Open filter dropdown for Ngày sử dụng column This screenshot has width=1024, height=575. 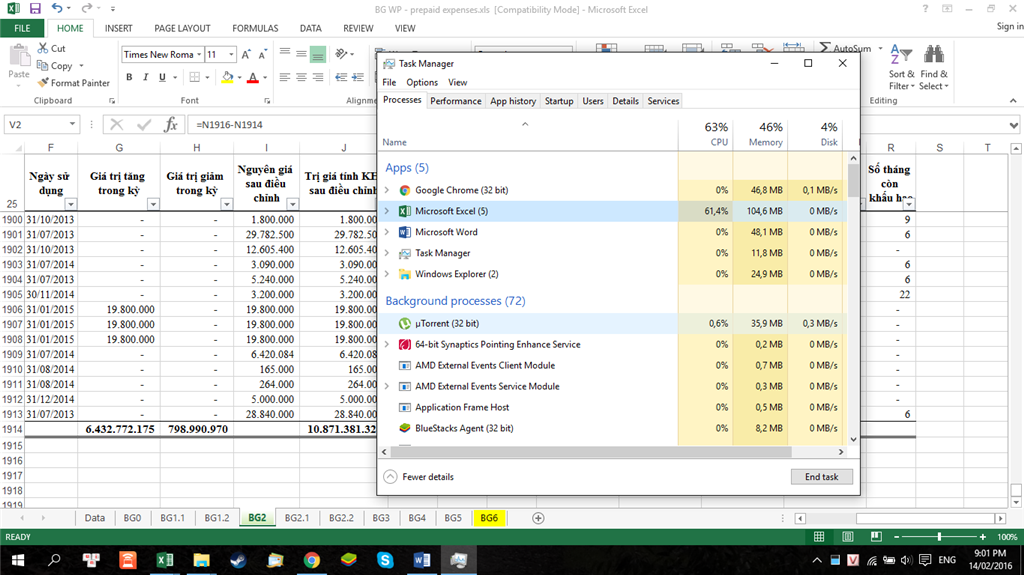tap(71, 204)
